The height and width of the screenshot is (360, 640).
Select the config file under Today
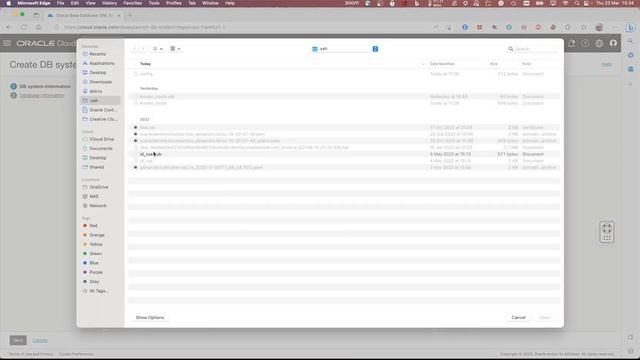tap(344, 74)
